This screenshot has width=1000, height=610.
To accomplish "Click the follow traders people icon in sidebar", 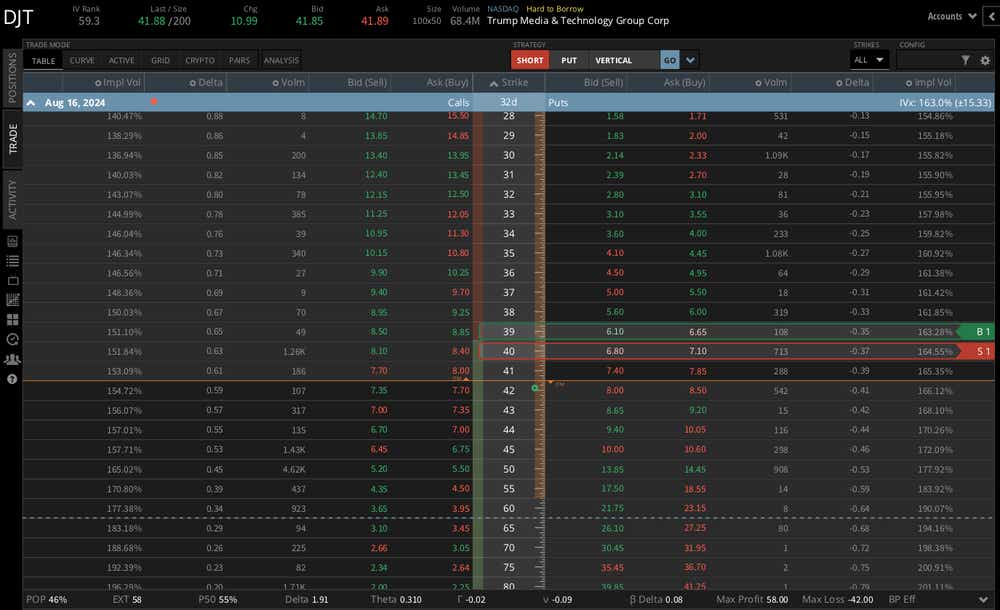I will pos(12,359).
